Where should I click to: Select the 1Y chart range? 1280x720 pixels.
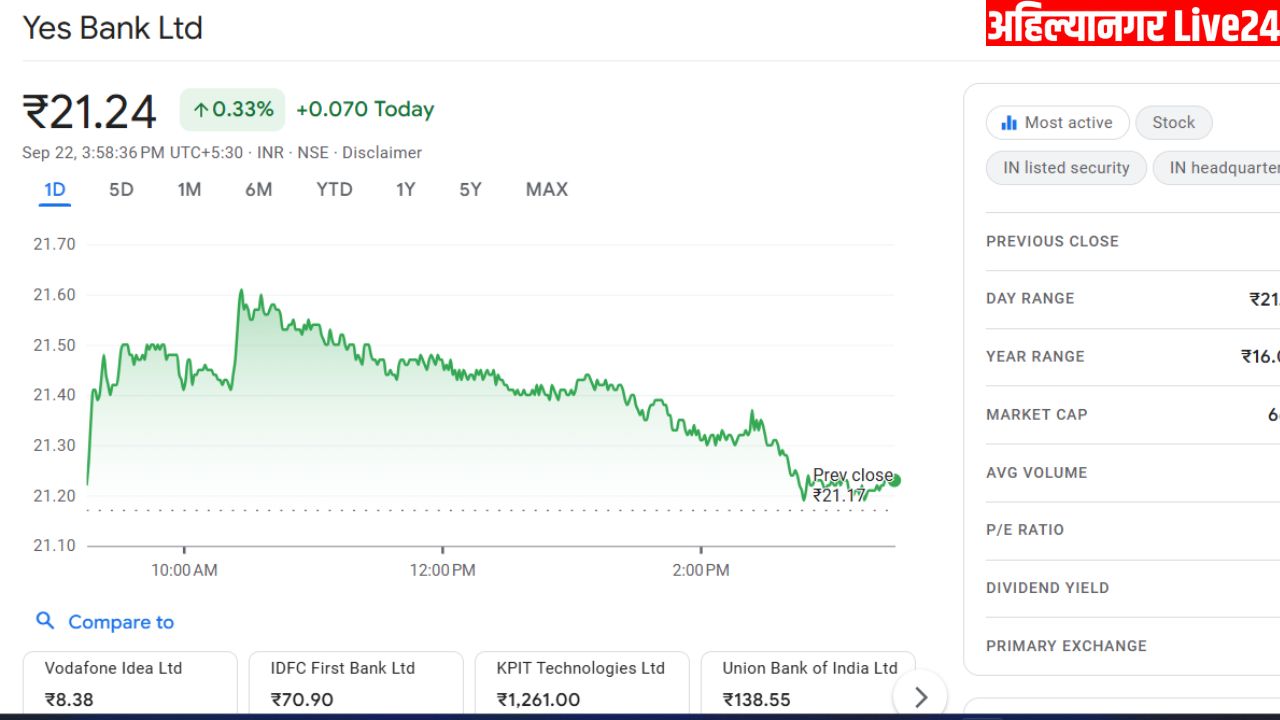tap(405, 189)
